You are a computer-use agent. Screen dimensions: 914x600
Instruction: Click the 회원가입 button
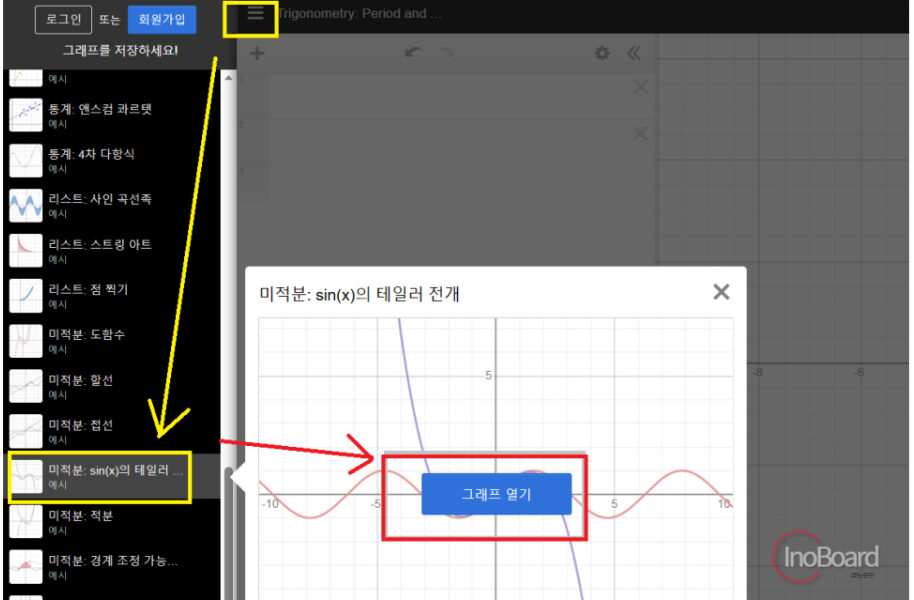coord(161,20)
